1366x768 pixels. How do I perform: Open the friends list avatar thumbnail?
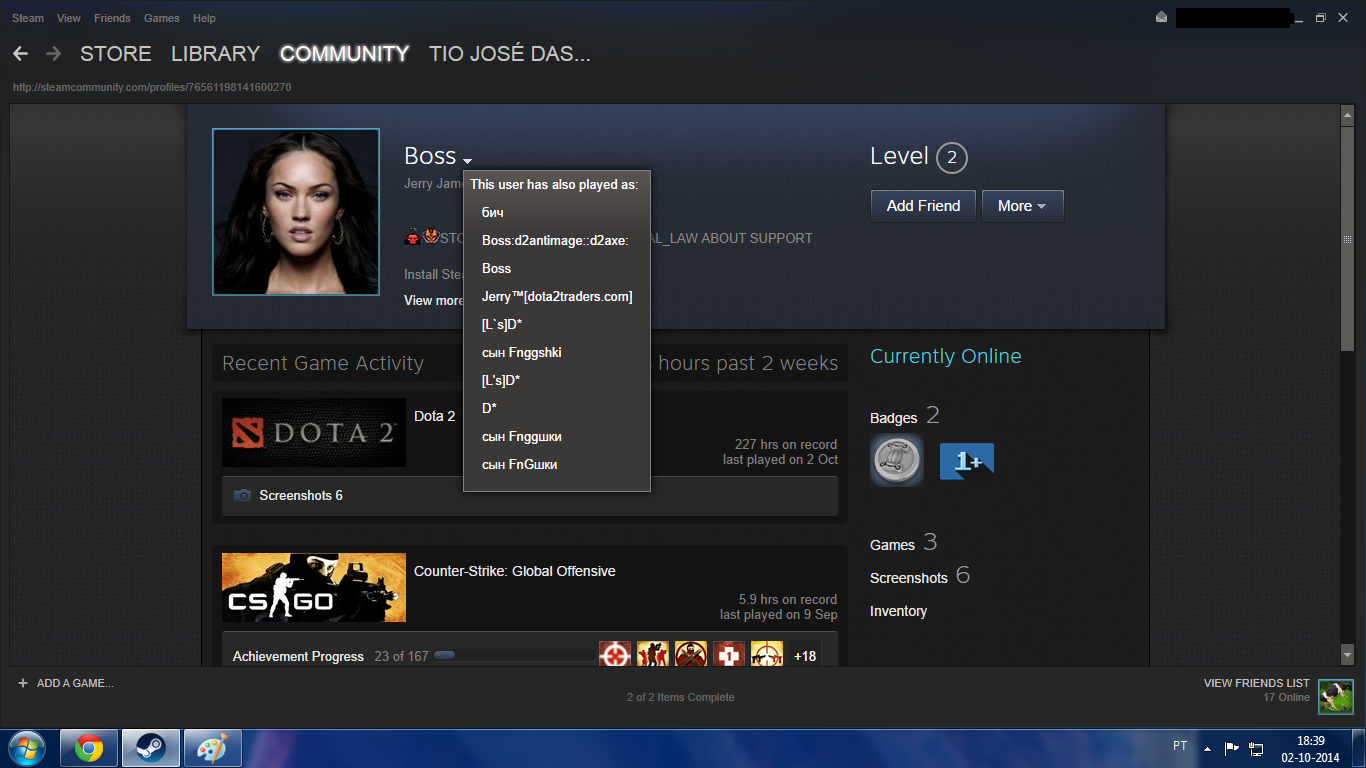(x=1335, y=696)
